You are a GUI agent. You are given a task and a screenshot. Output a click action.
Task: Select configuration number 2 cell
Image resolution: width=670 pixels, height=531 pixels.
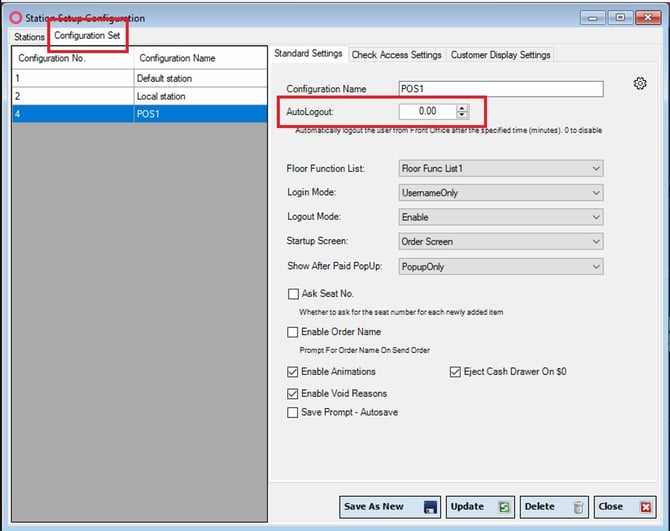coord(73,96)
